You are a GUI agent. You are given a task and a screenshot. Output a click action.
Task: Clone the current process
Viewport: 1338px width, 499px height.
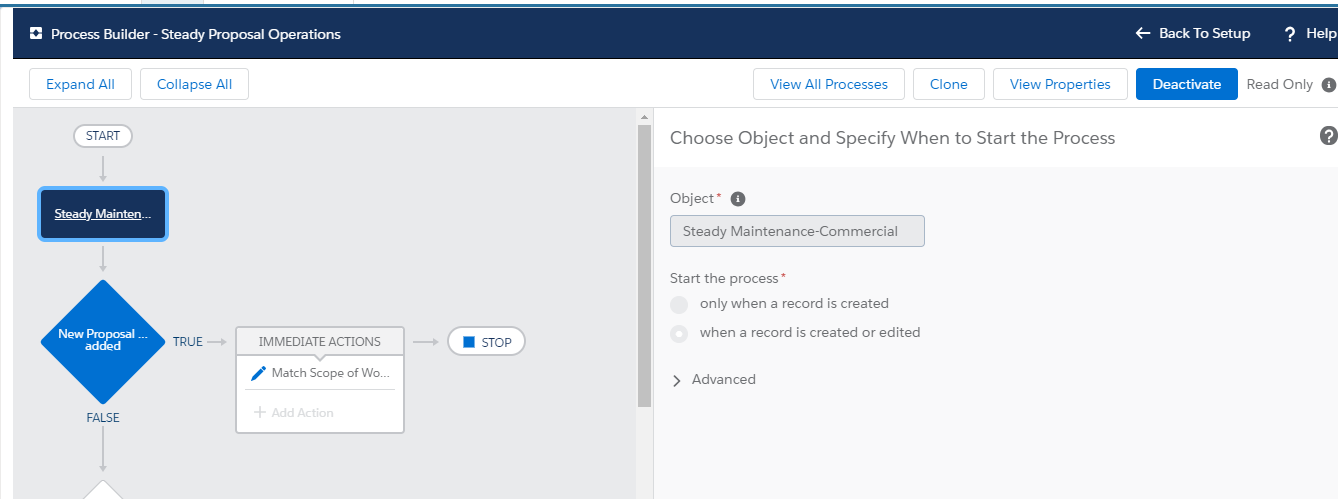click(948, 85)
